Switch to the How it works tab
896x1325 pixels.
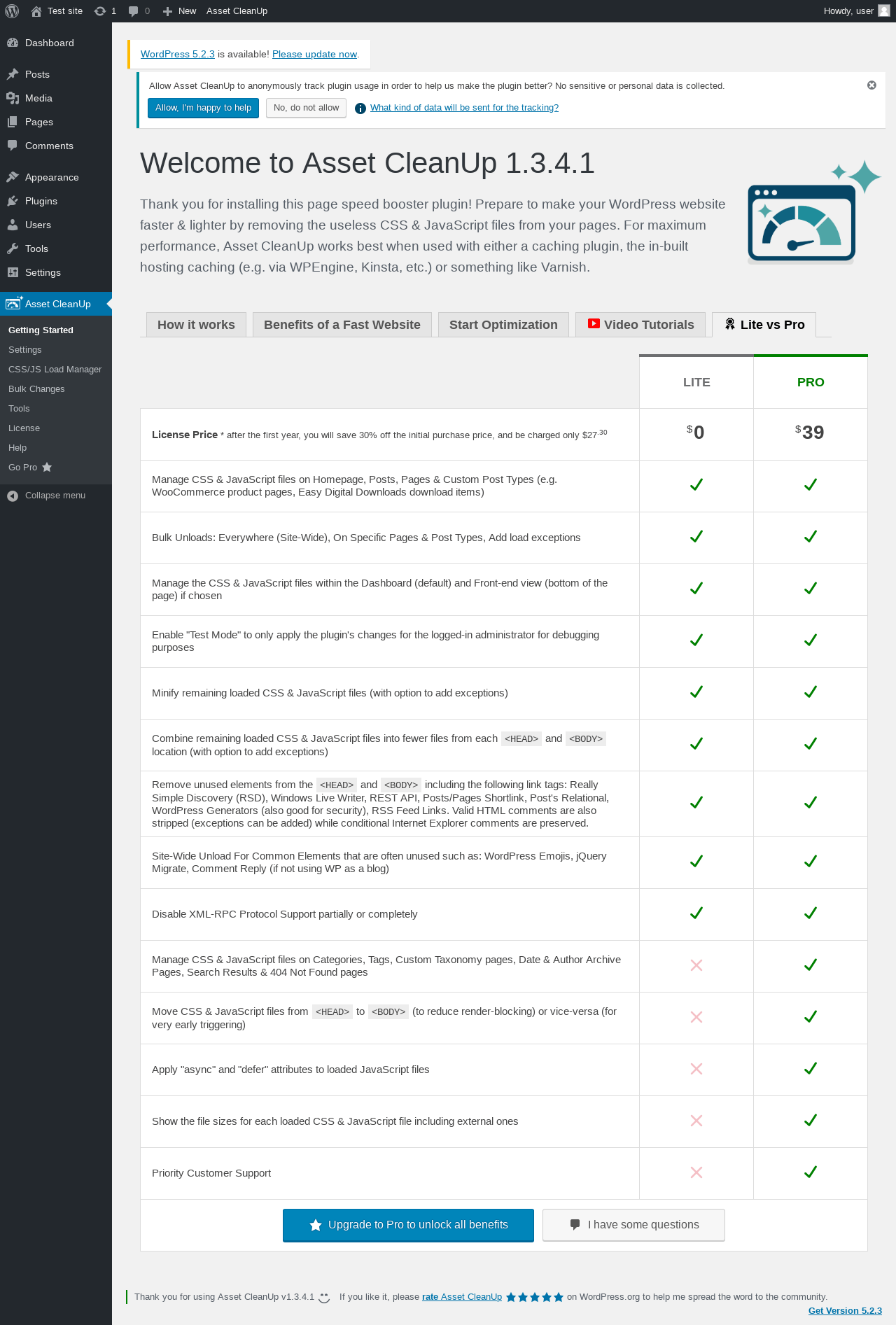(x=196, y=325)
